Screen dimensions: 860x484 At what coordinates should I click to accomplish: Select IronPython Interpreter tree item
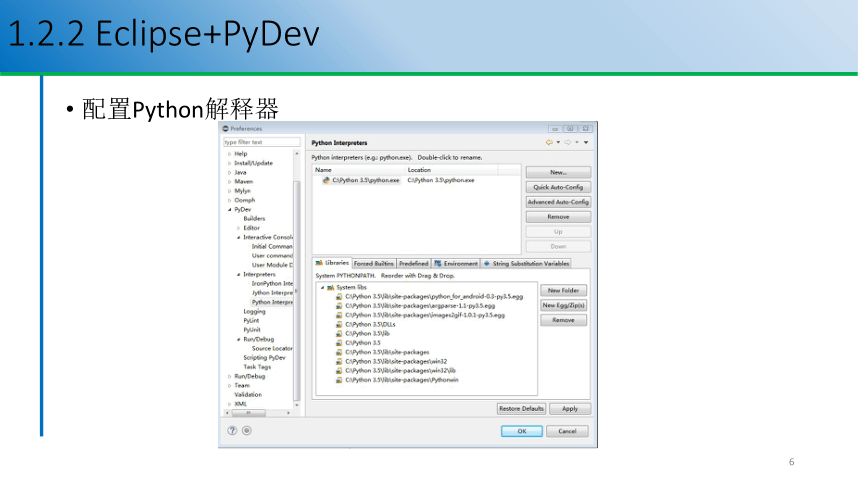[272, 284]
